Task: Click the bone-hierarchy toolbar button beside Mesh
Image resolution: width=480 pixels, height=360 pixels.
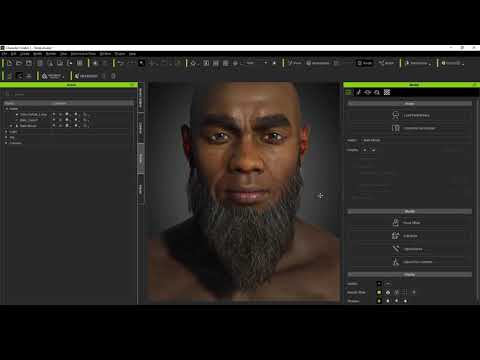Action: pyautogui.click(x=386, y=63)
